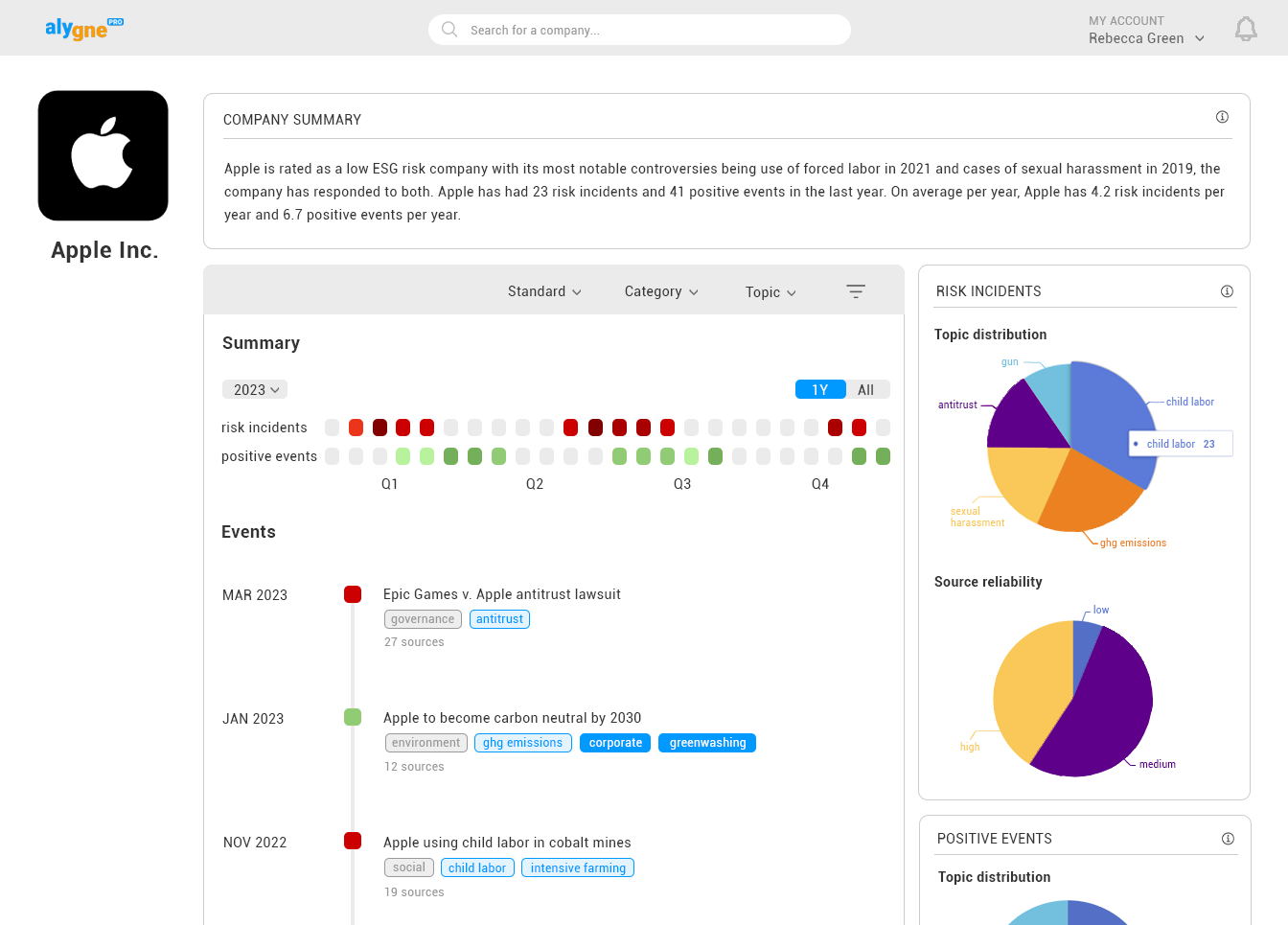Click the MAR 2023 date label

pyautogui.click(x=255, y=595)
